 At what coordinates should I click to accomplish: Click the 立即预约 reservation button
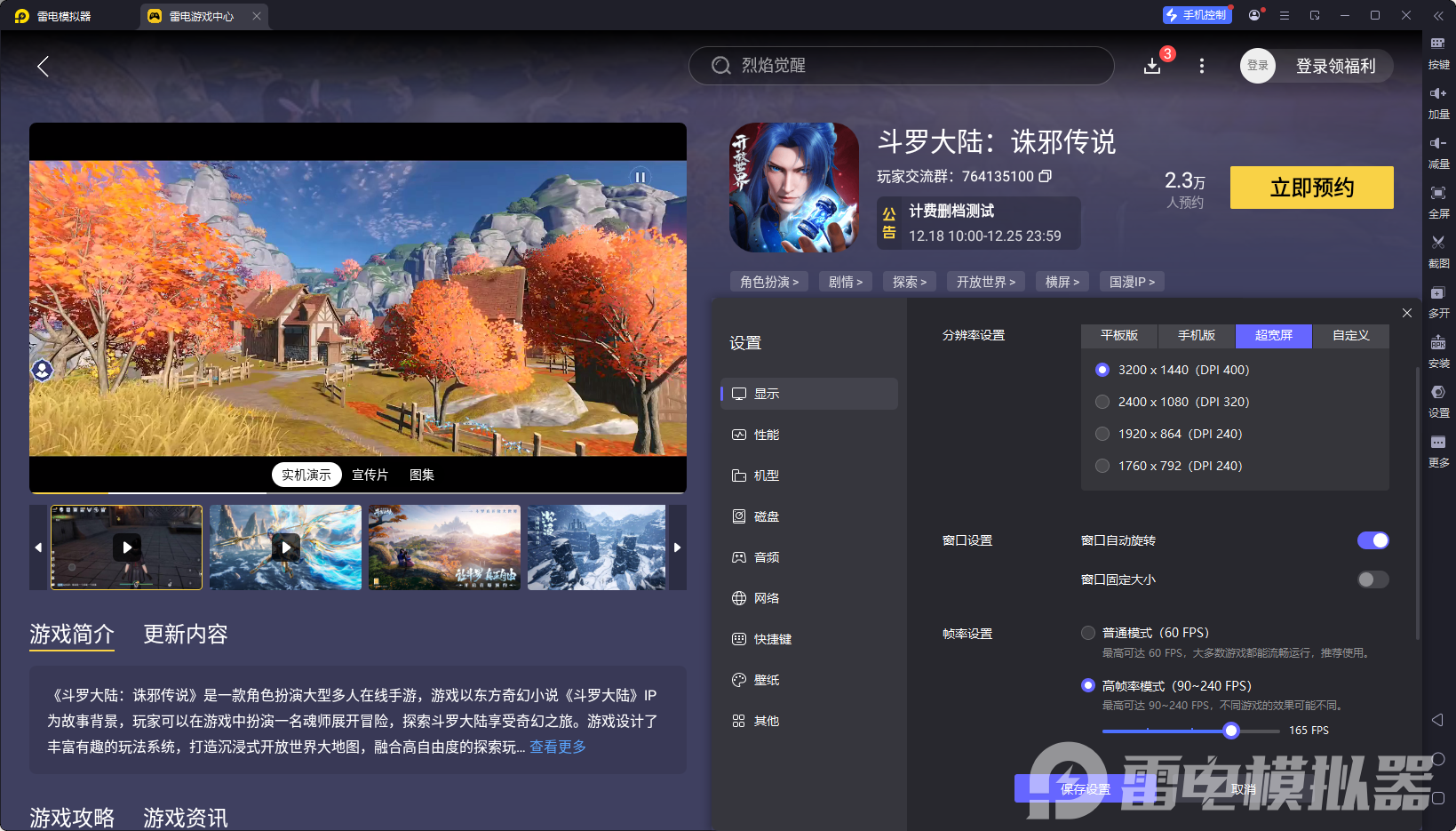[x=1310, y=188]
